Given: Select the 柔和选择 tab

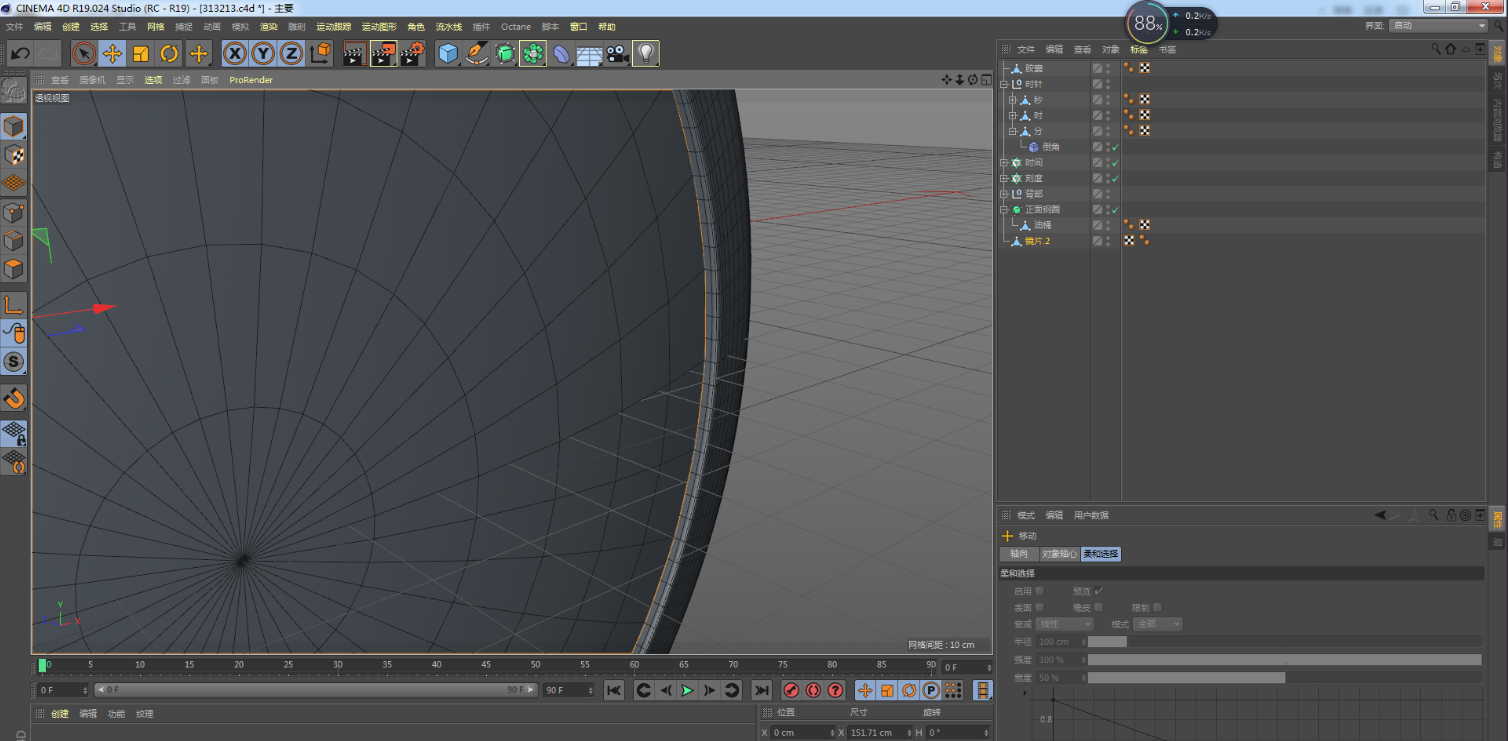Looking at the screenshot, I should coord(1101,554).
